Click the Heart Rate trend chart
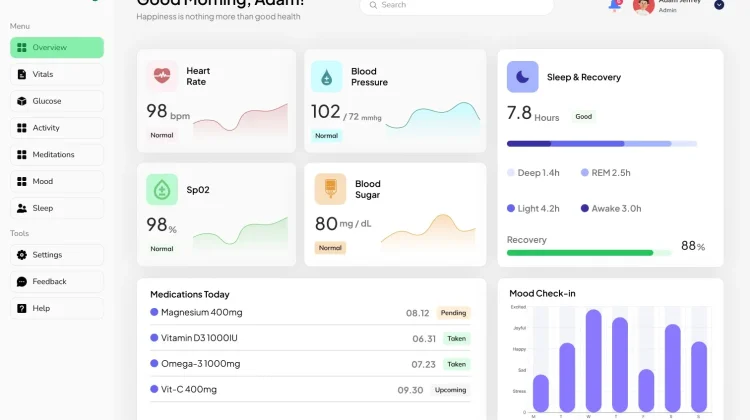The image size is (750, 420). click(241, 122)
